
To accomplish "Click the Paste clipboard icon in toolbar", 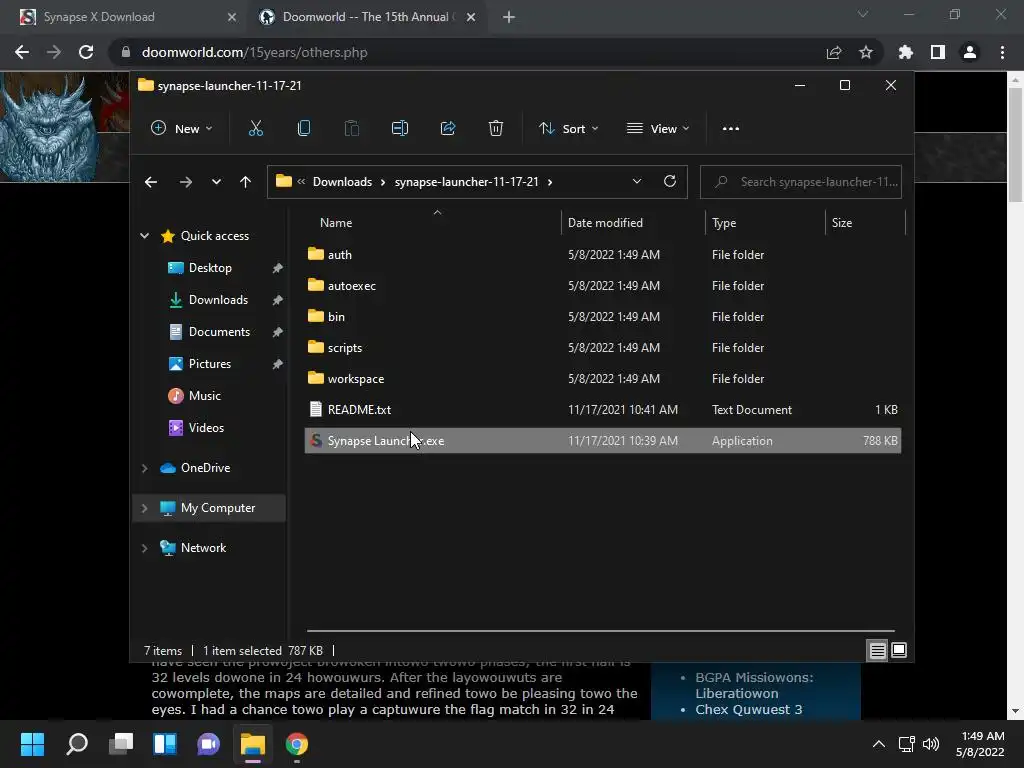I will [x=351, y=129].
